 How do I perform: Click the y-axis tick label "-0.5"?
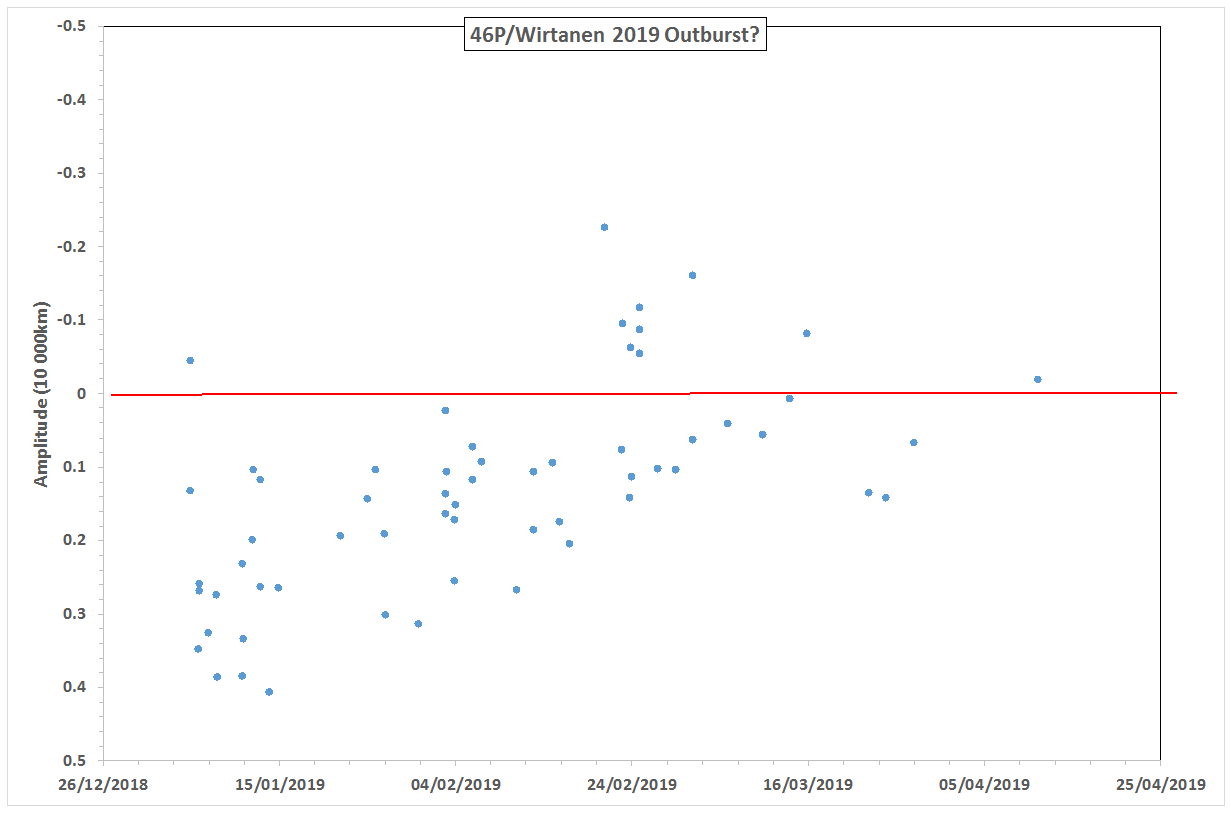74,26
